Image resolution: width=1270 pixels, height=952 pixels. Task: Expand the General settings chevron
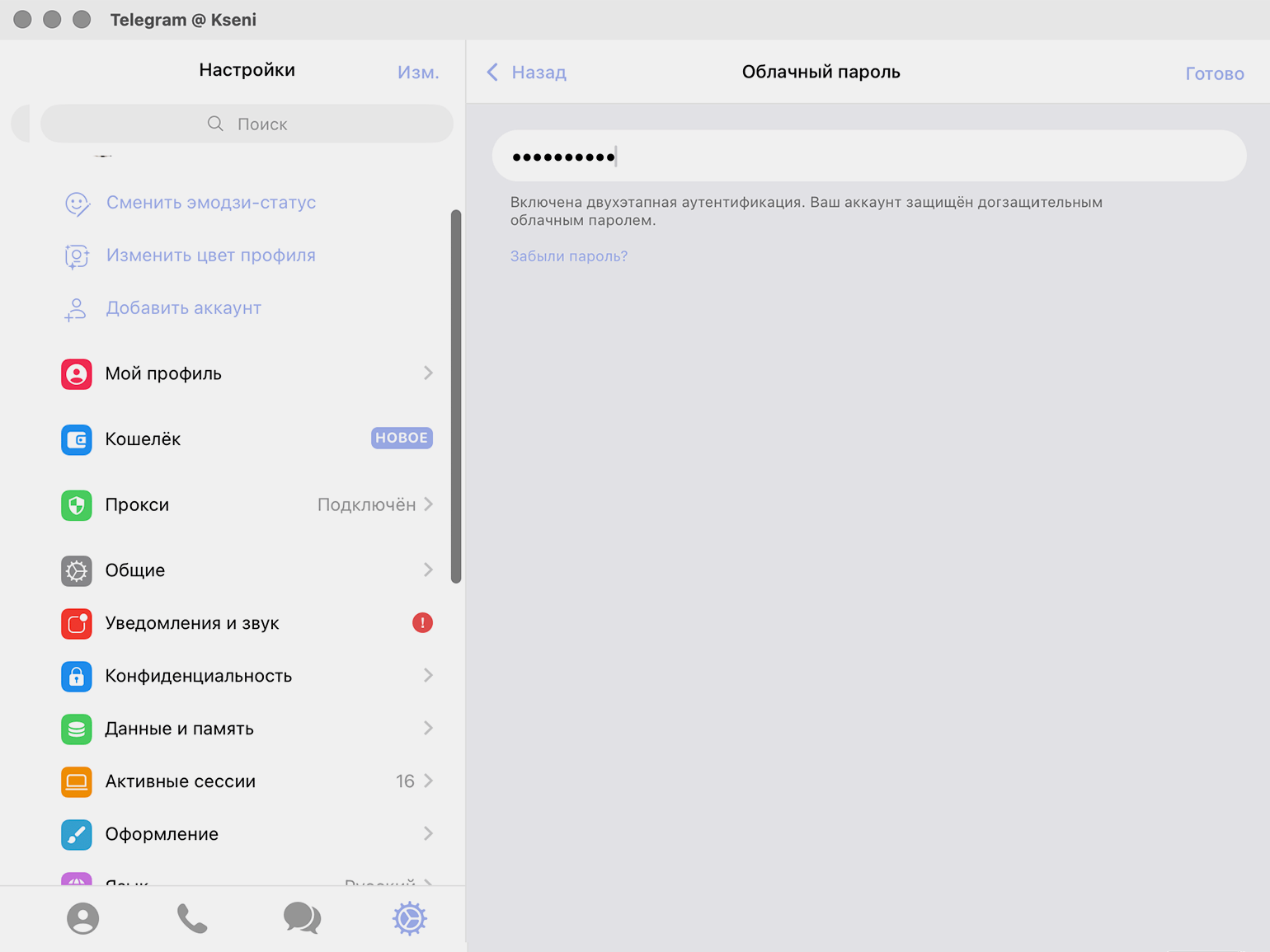428,570
